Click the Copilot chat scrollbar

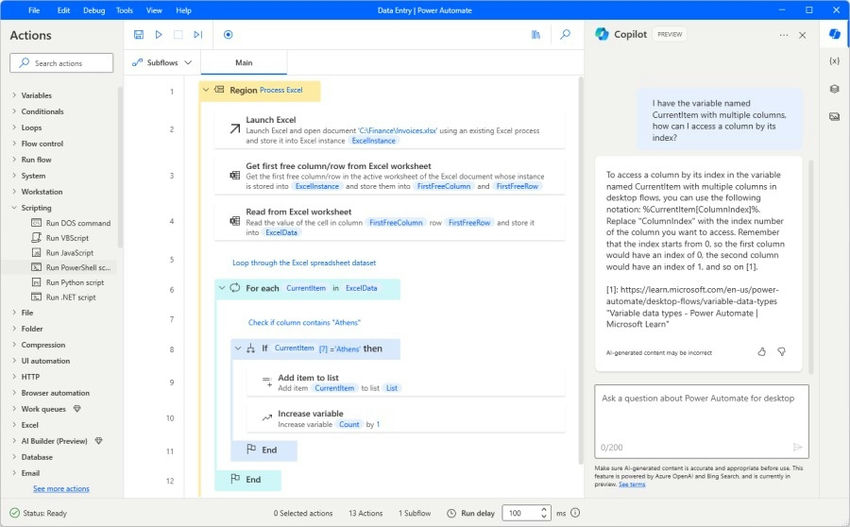[x=812, y=266]
